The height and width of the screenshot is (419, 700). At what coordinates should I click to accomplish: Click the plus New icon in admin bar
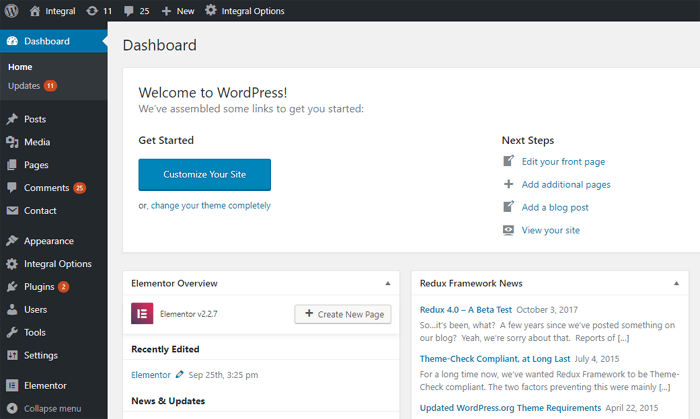click(166, 11)
